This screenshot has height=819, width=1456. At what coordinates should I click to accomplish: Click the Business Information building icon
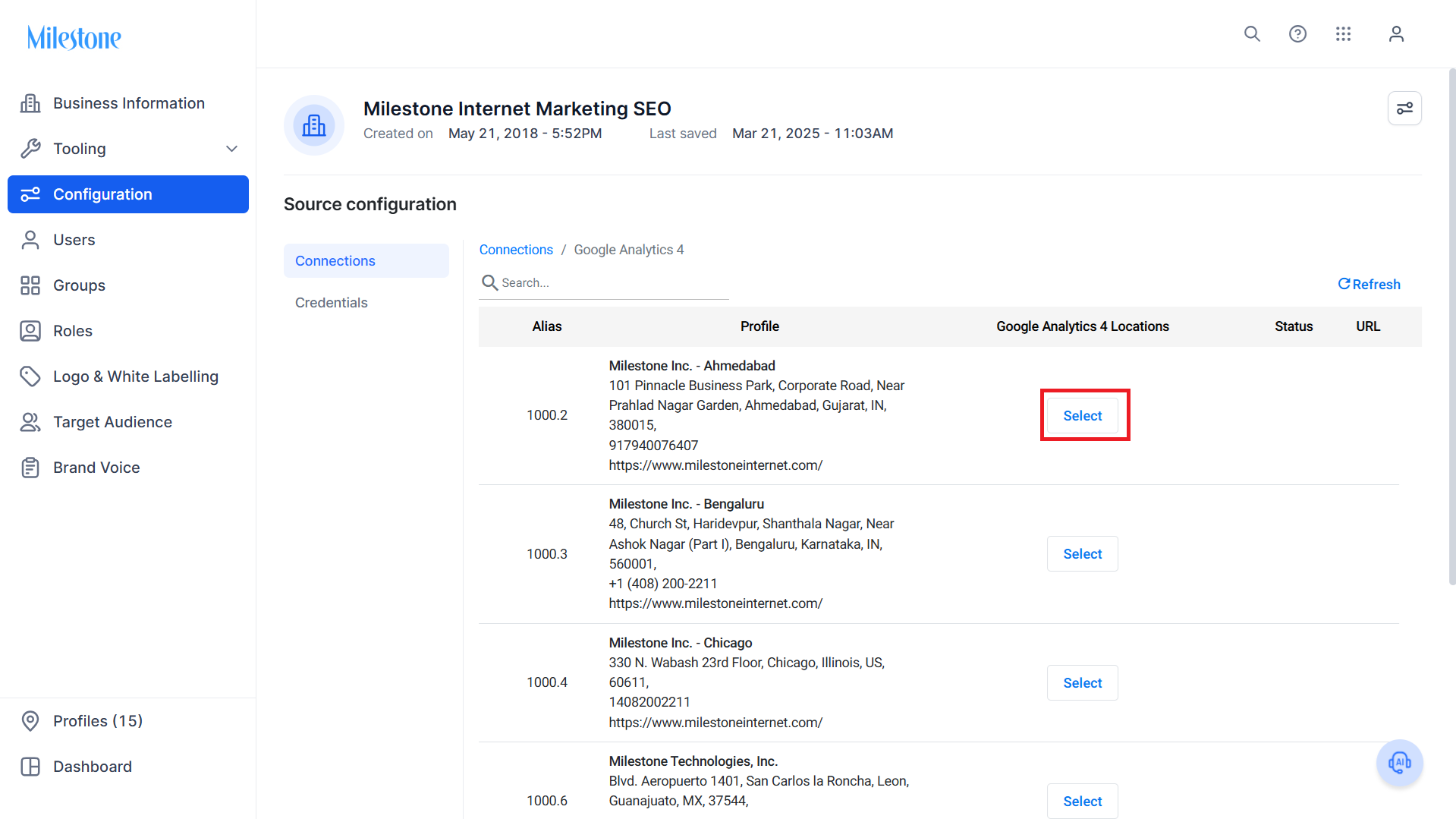(30, 103)
